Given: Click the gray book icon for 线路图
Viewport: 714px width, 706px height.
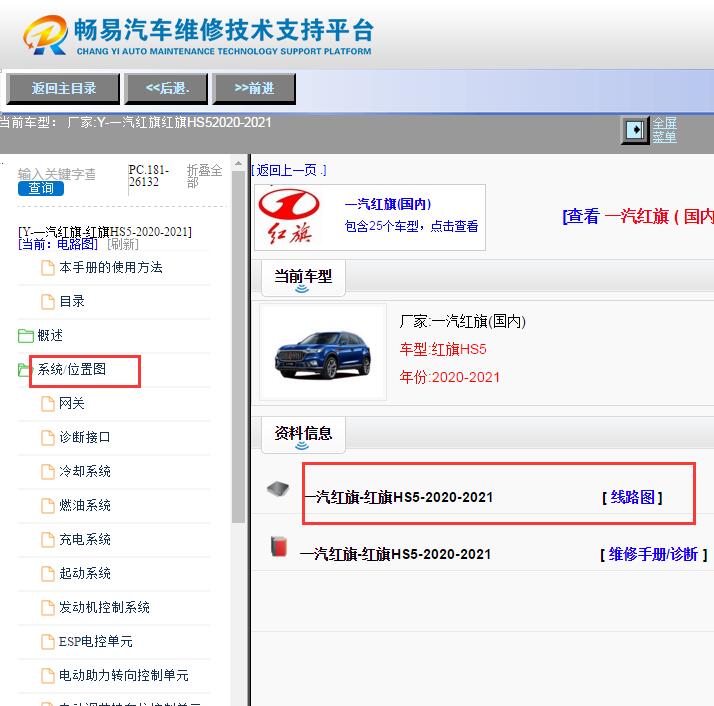Looking at the screenshot, I should [278, 489].
